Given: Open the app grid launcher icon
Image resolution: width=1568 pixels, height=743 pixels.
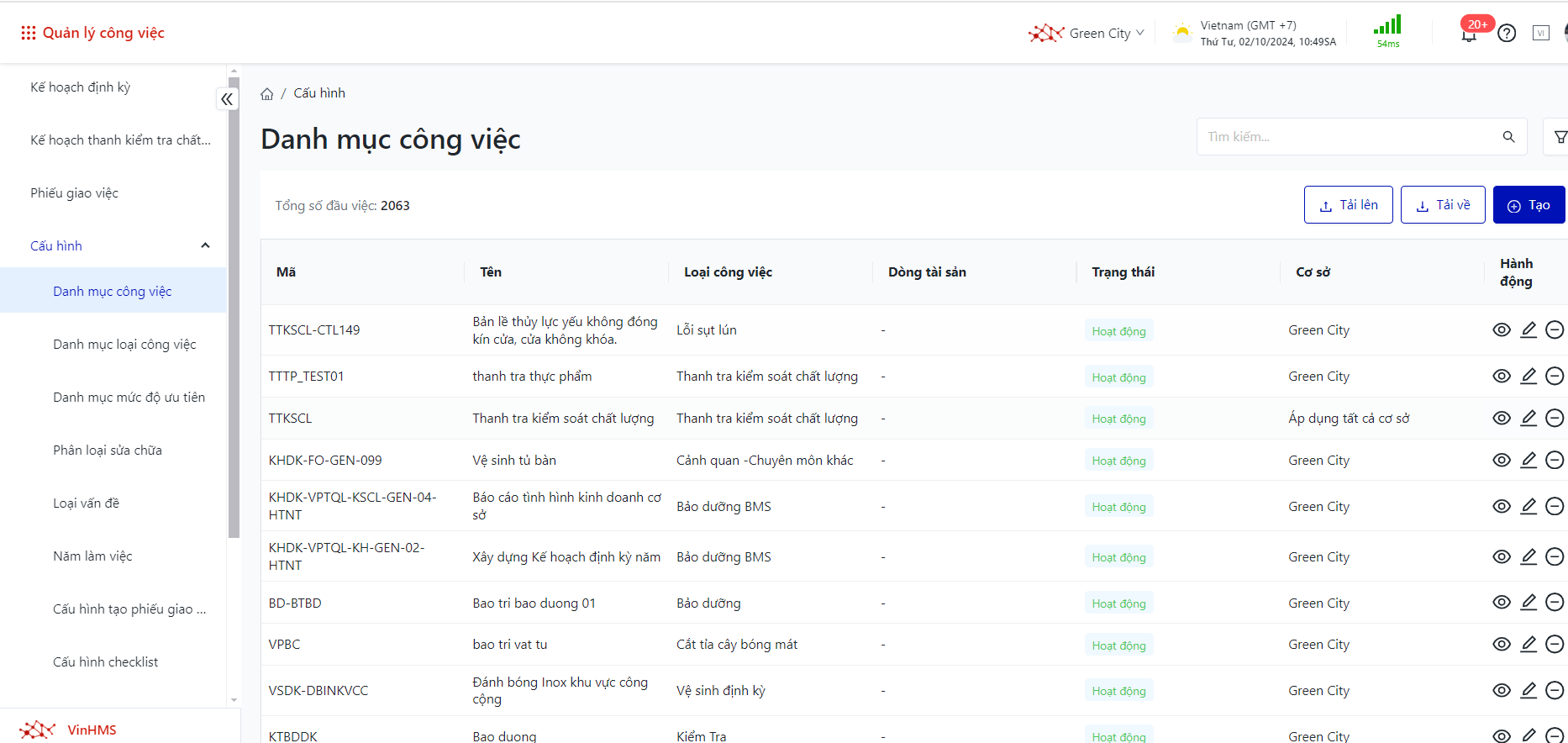Looking at the screenshot, I should point(28,33).
